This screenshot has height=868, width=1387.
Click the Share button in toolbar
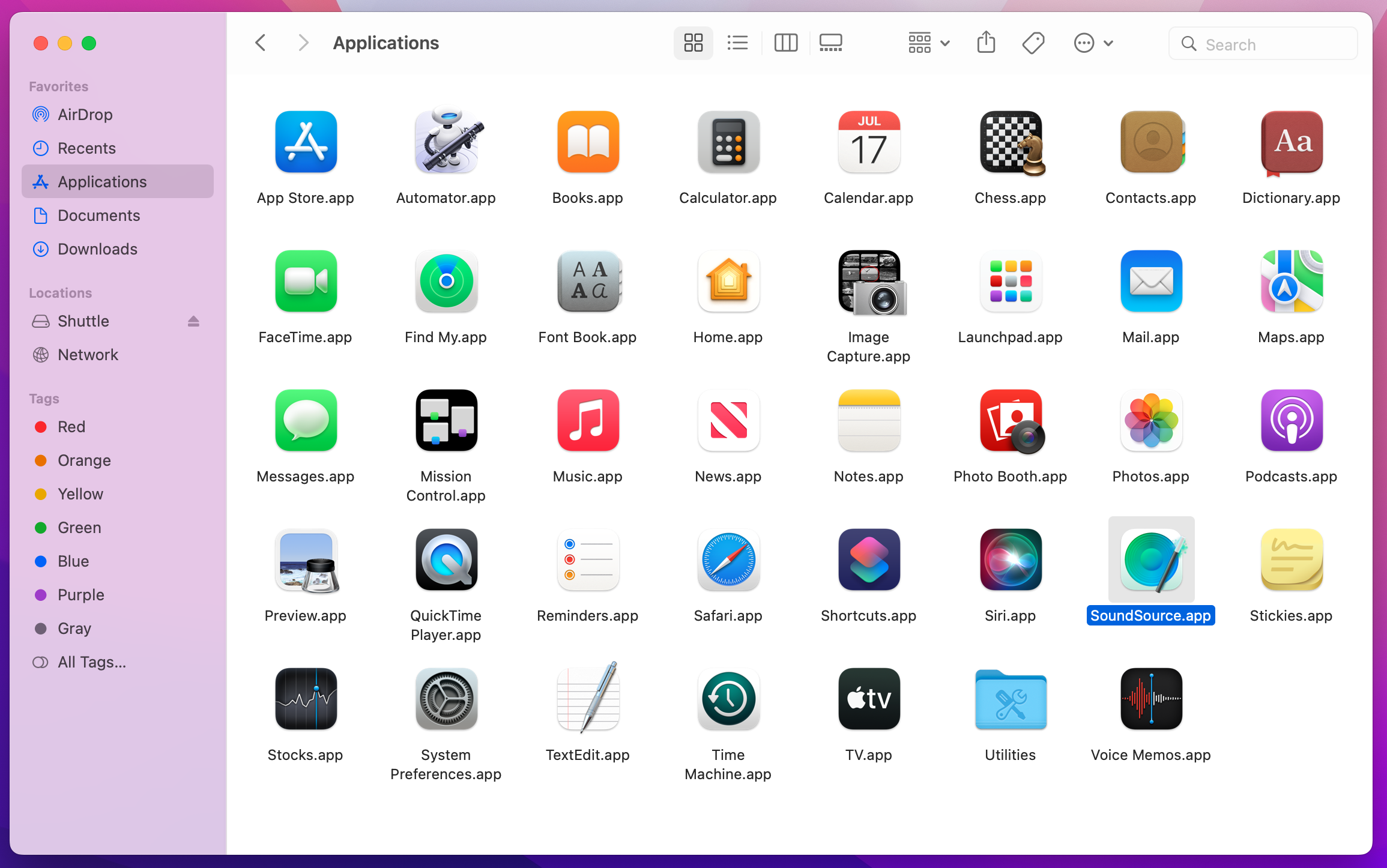tap(986, 43)
